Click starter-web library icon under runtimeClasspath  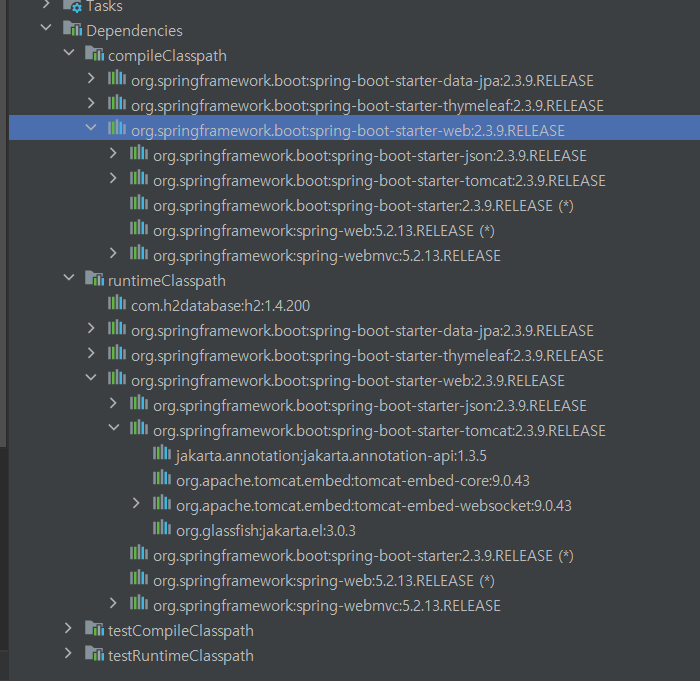tap(117, 378)
